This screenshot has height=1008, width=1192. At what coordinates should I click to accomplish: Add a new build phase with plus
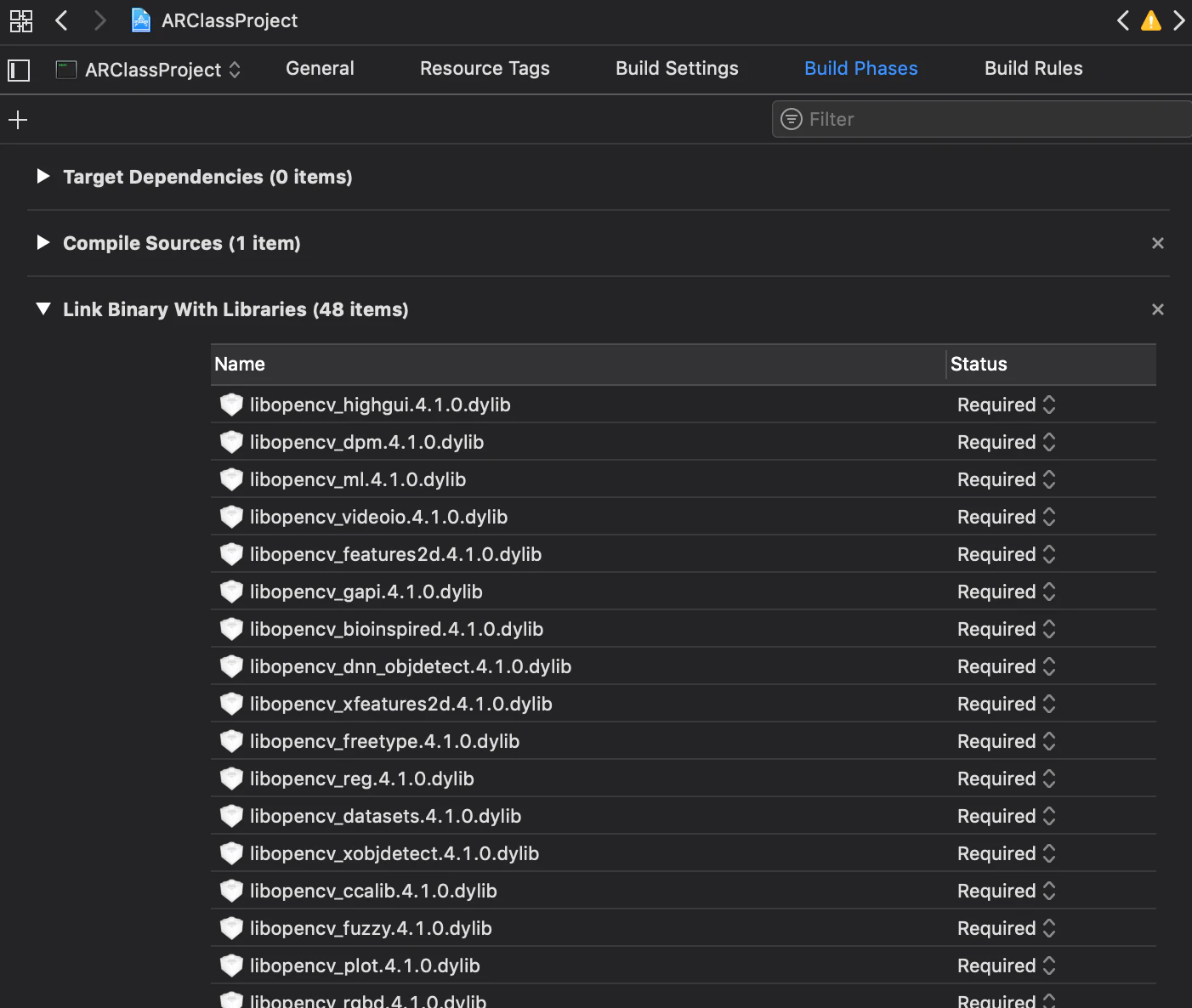point(18,120)
